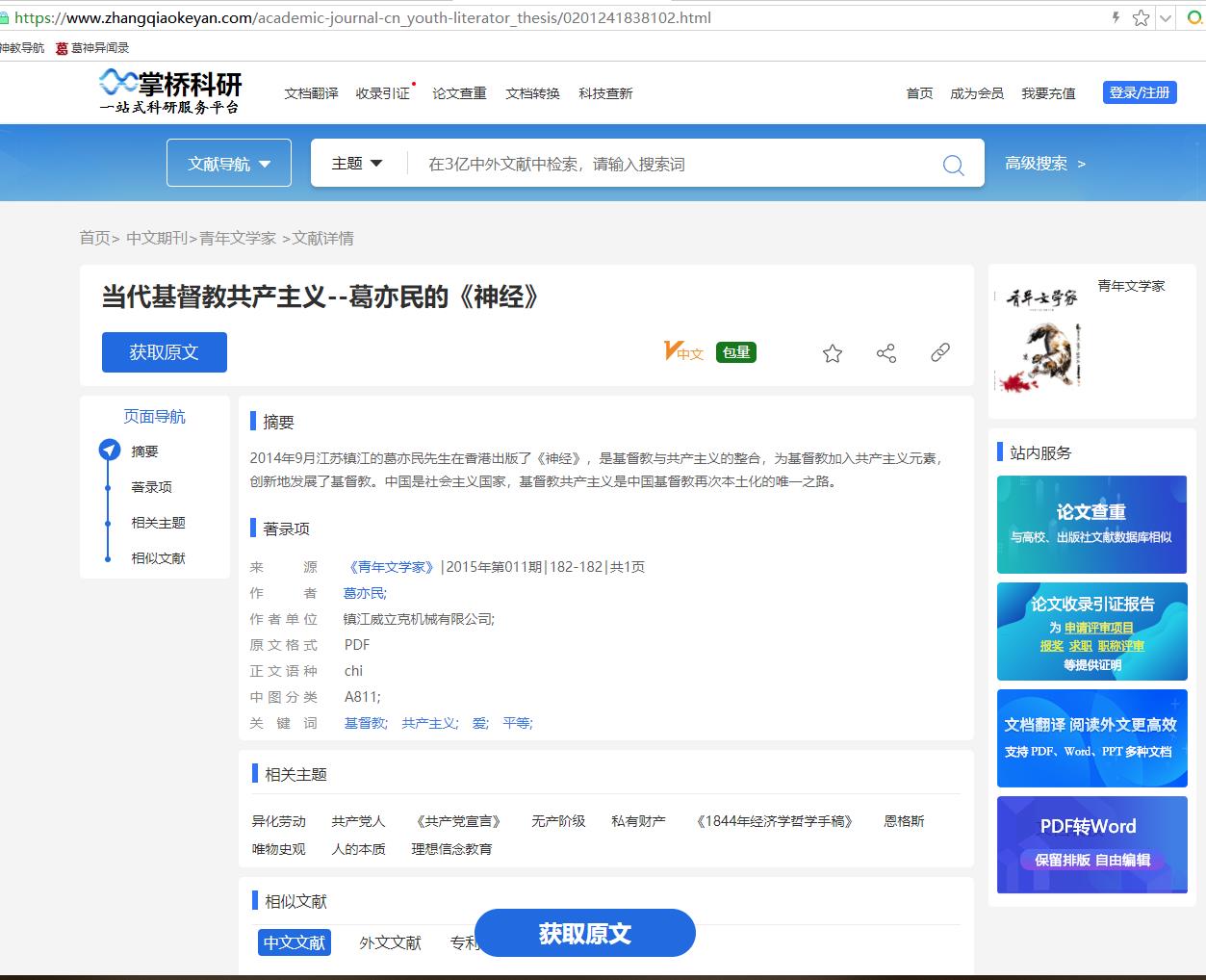Jump to 著录项 in page navigation
This screenshot has width=1206, height=980.
pos(152,487)
